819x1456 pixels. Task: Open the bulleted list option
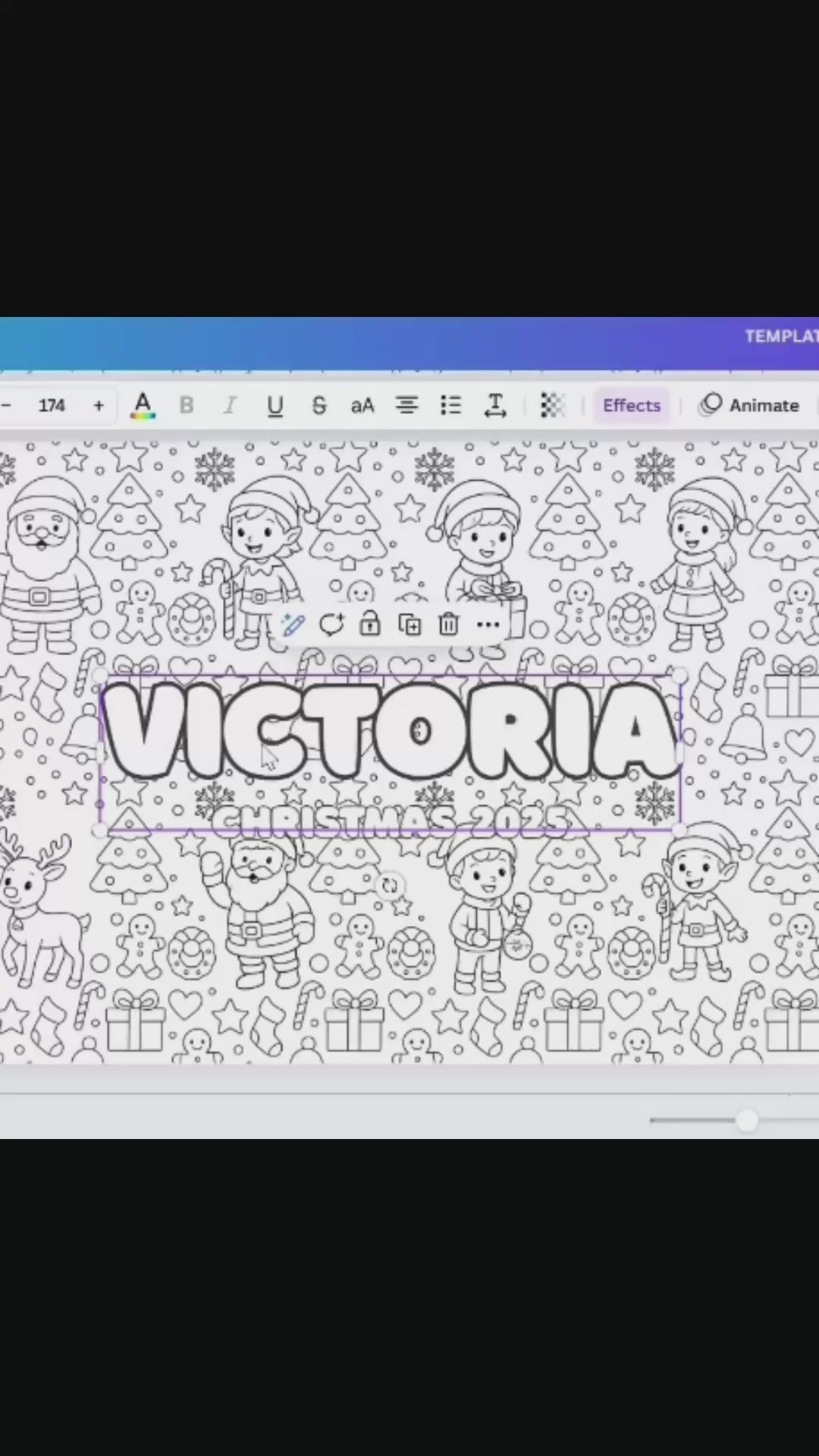click(x=450, y=406)
